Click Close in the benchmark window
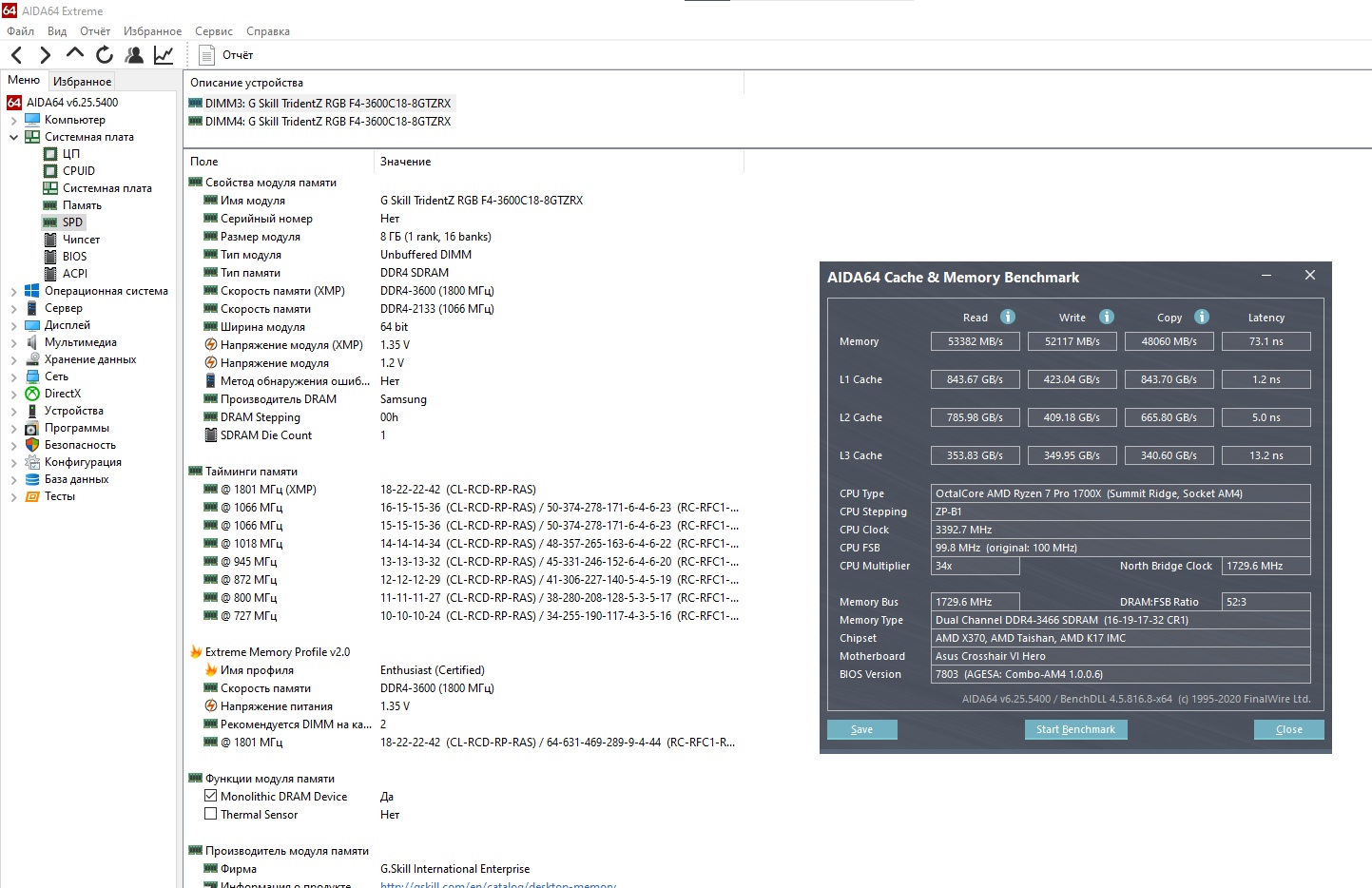Screen dimensions: 1372x888 [x=1288, y=729]
